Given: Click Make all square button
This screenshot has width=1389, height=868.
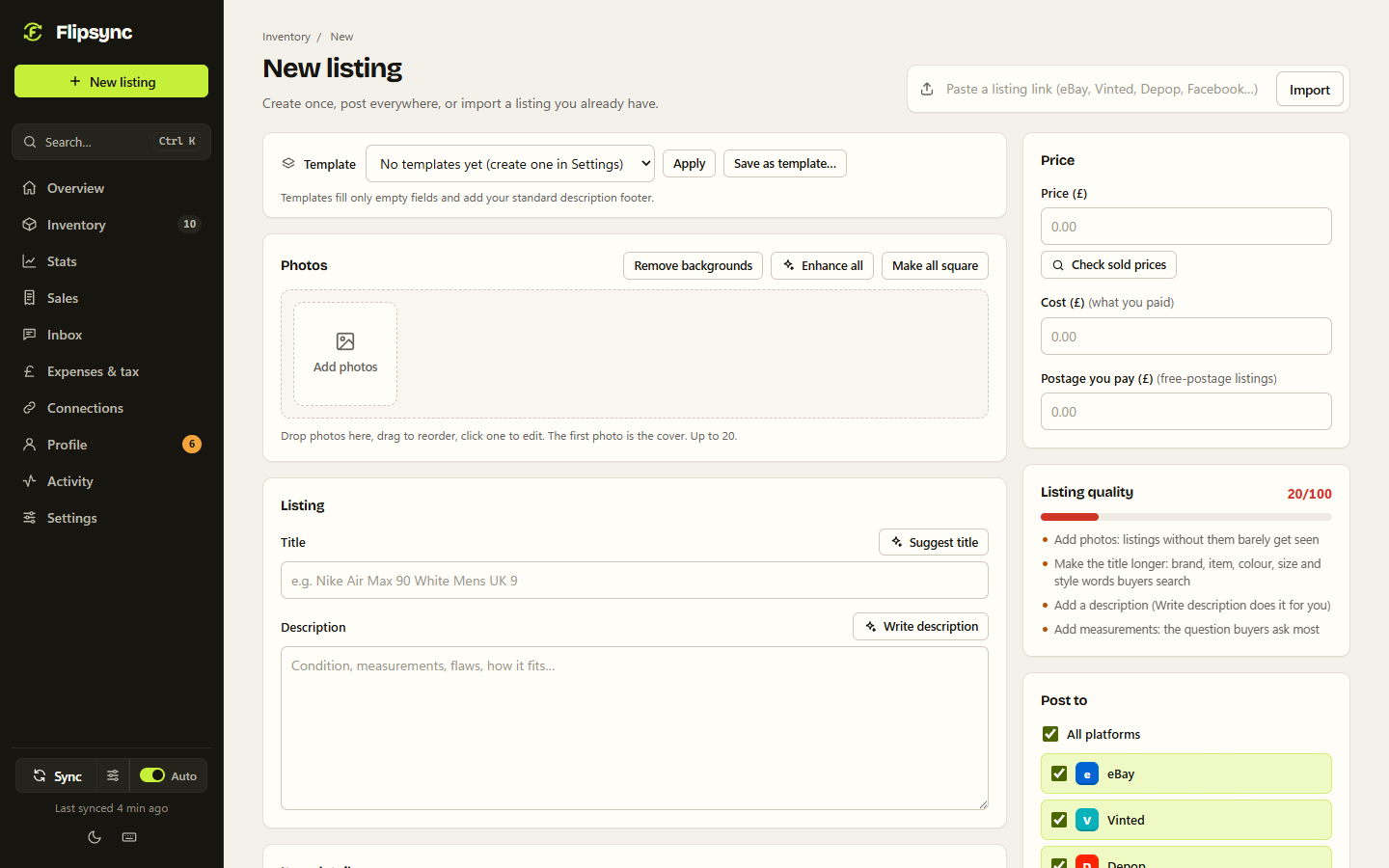Looking at the screenshot, I should coord(935,265).
